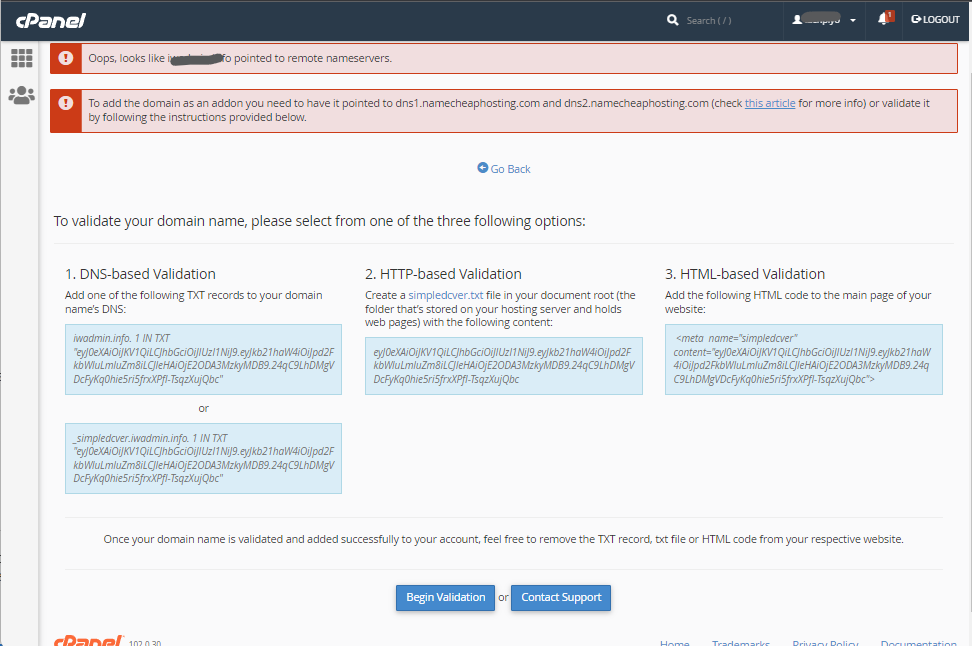972x646 pixels.
Task: Open the notifications bell icon
Action: pyautogui.click(x=885, y=19)
